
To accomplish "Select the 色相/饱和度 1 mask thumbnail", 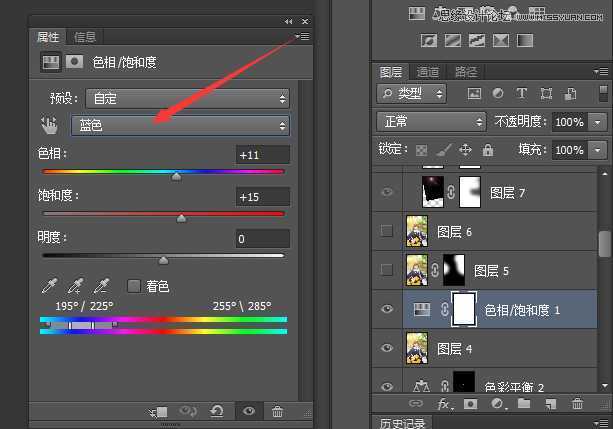I will [464, 309].
